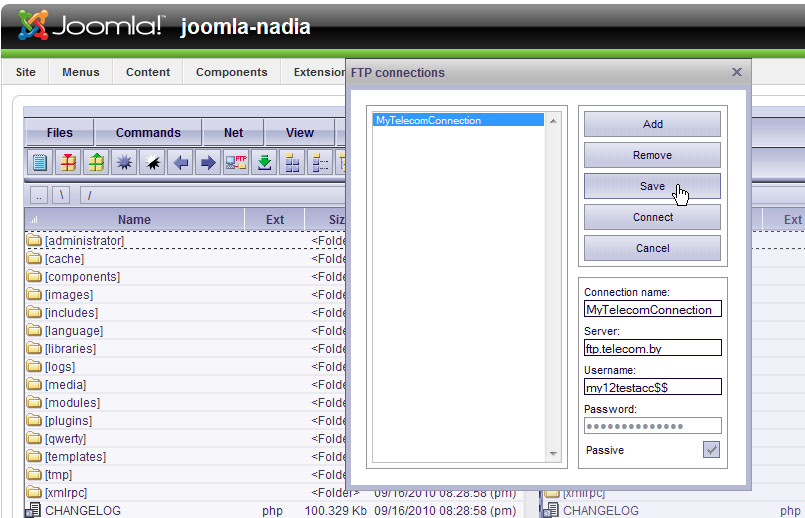Click the [libraries] folder icon

coord(34,348)
